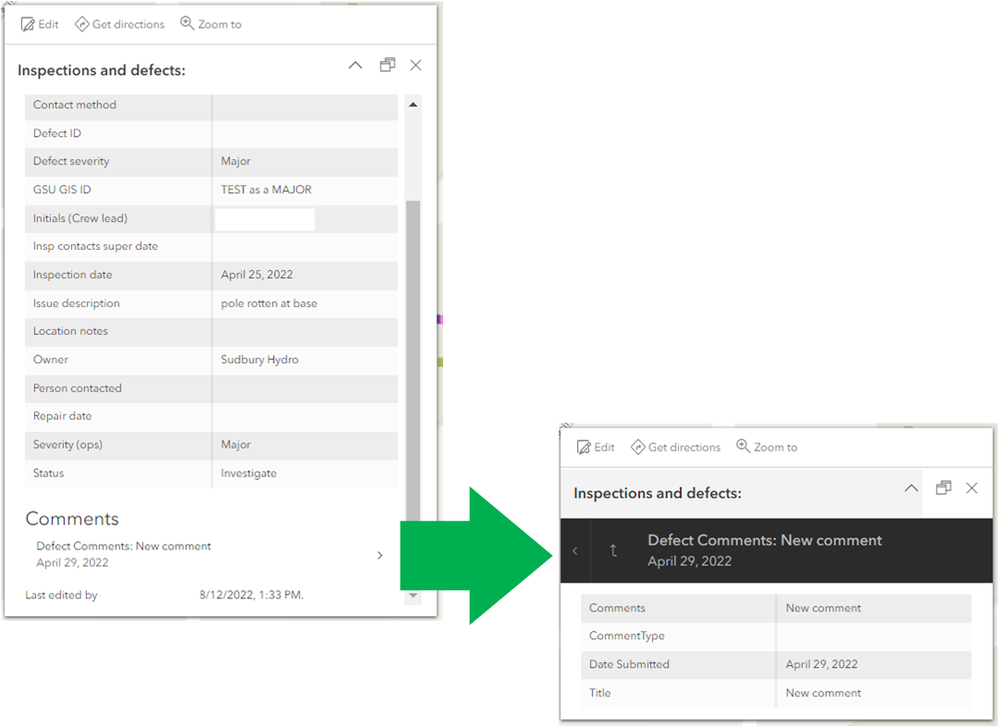999x727 pixels.
Task: Dock the right popup panel
Action: pos(944,488)
